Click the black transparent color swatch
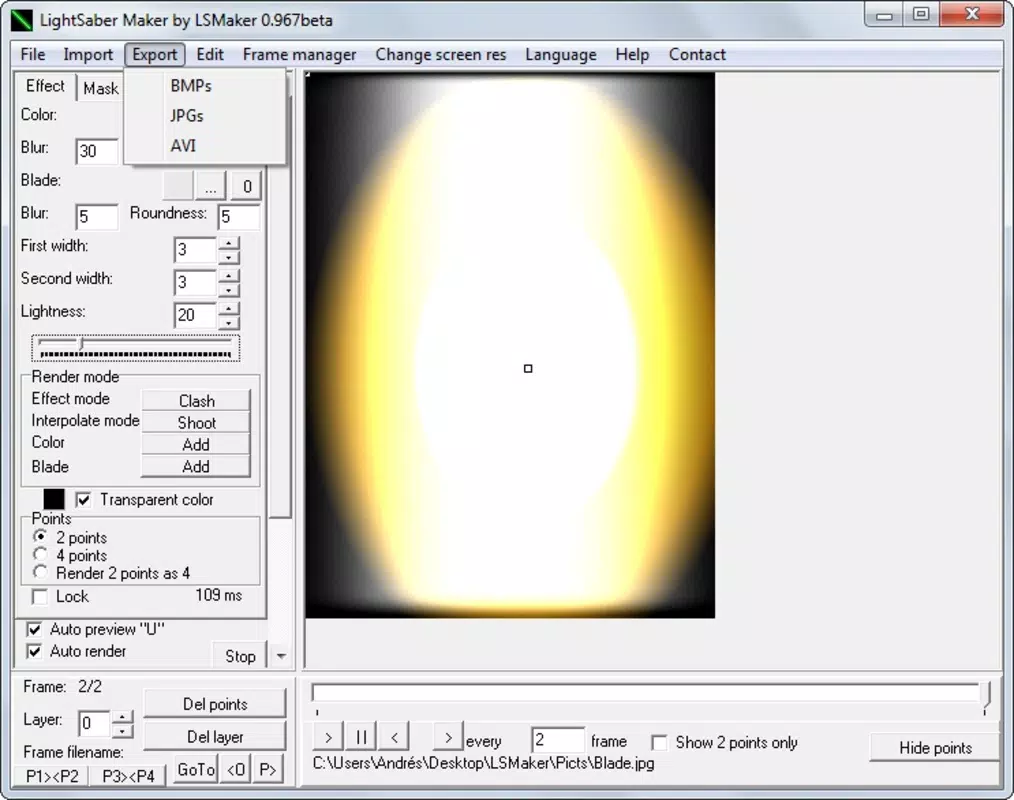The image size is (1014, 800). tap(54, 499)
